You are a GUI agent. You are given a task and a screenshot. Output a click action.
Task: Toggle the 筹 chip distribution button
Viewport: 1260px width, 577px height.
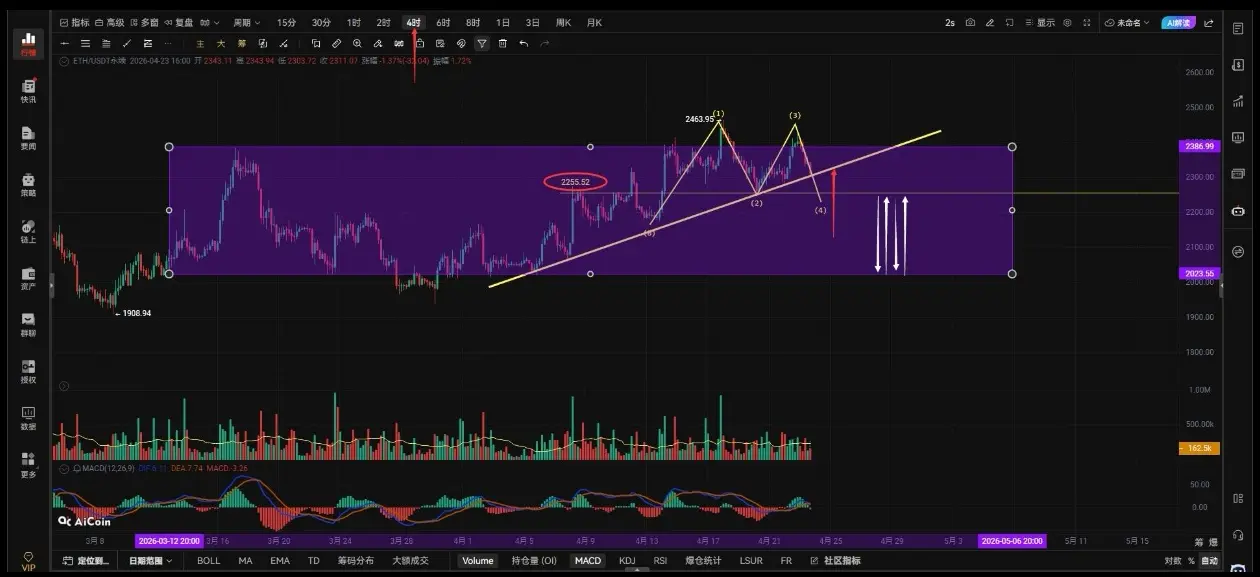(x=242, y=43)
